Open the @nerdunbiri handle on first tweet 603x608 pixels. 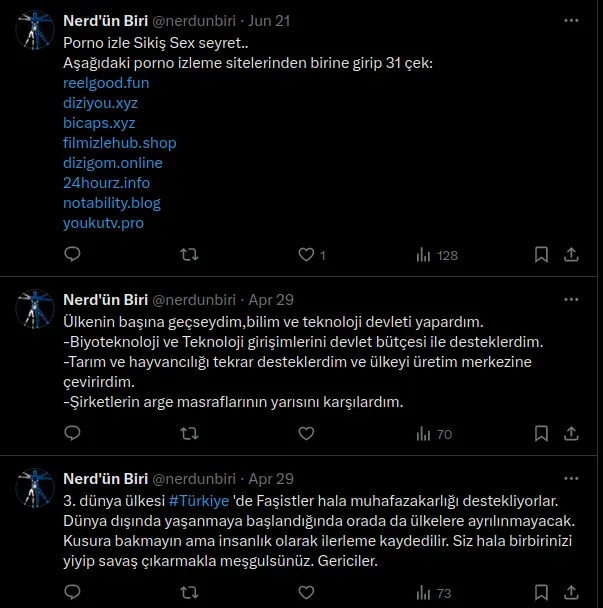click(194, 21)
